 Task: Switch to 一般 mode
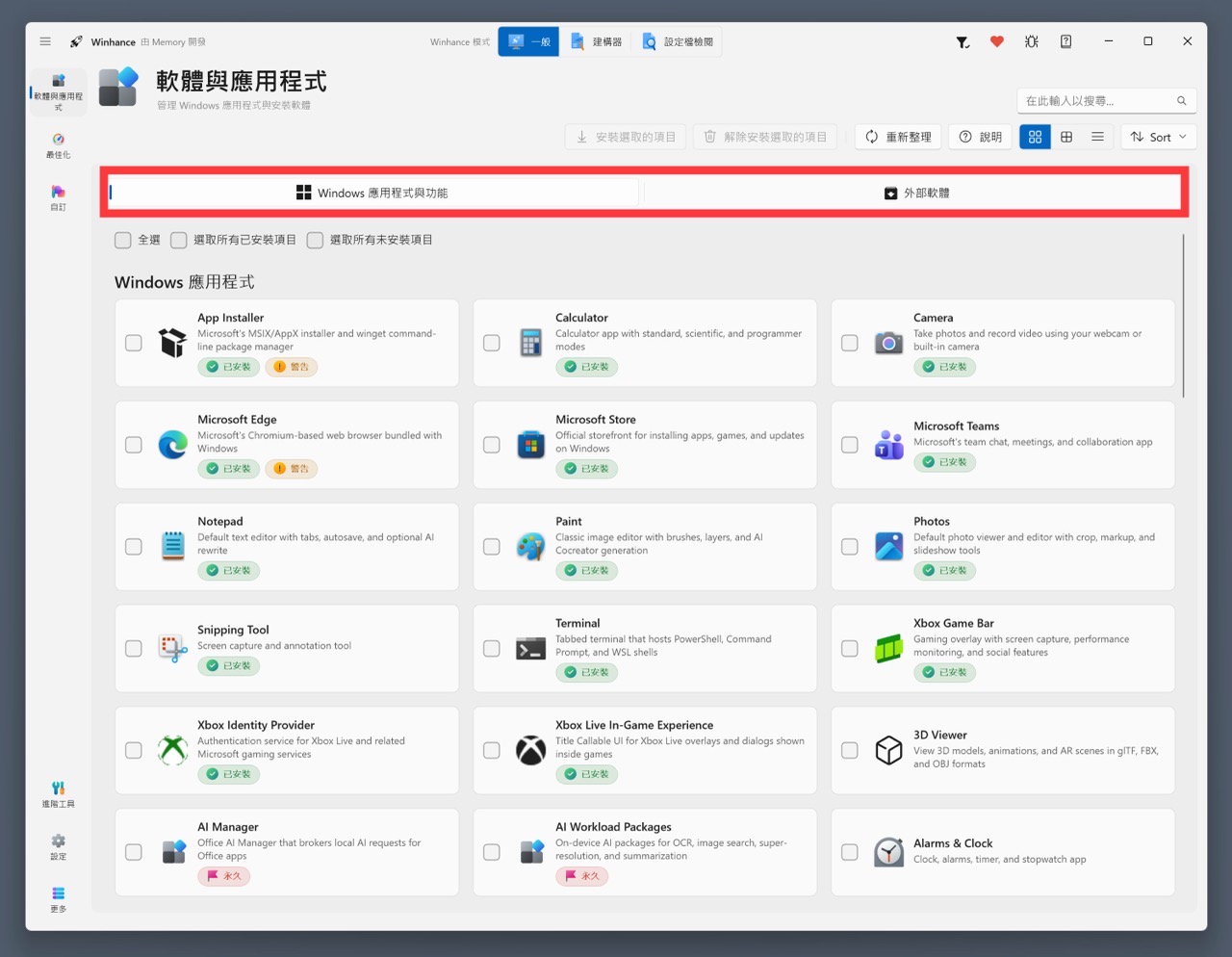[x=528, y=41]
